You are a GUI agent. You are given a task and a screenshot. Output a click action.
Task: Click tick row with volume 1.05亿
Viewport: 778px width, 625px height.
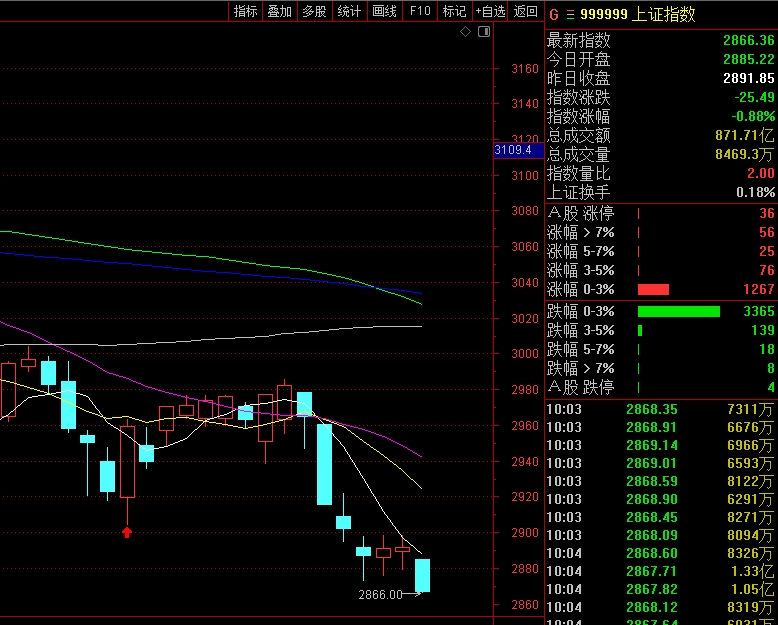[661, 589]
